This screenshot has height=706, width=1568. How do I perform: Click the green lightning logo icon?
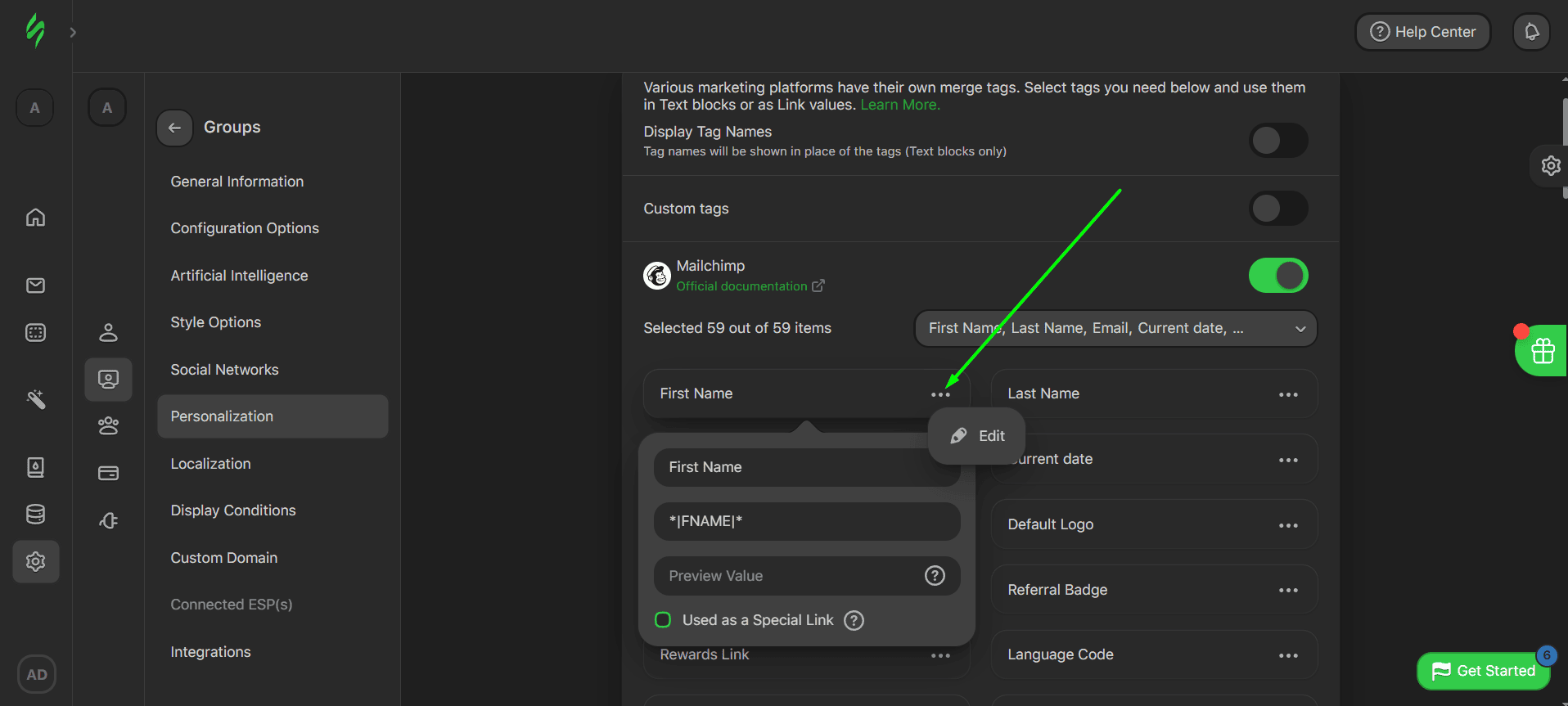pyautogui.click(x=35, y=31)
